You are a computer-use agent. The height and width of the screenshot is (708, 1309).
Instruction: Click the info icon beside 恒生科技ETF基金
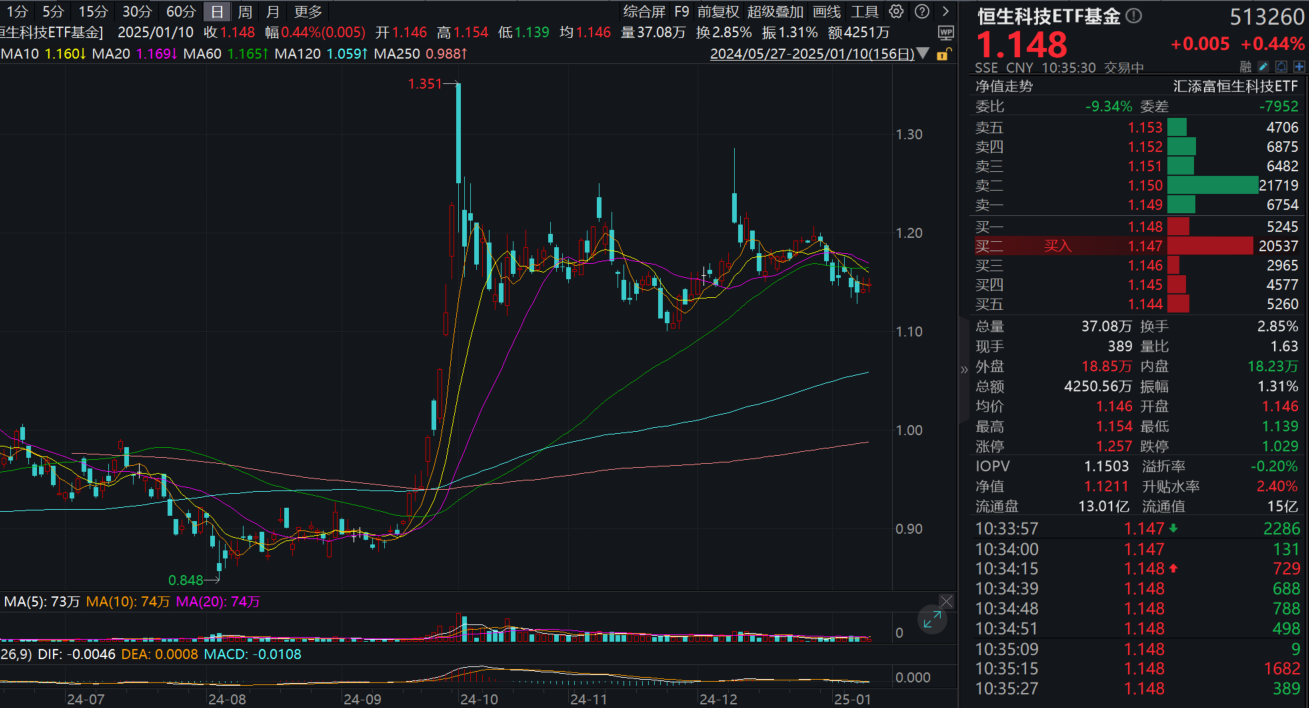pyautogui.click(x=1133, y=15)
